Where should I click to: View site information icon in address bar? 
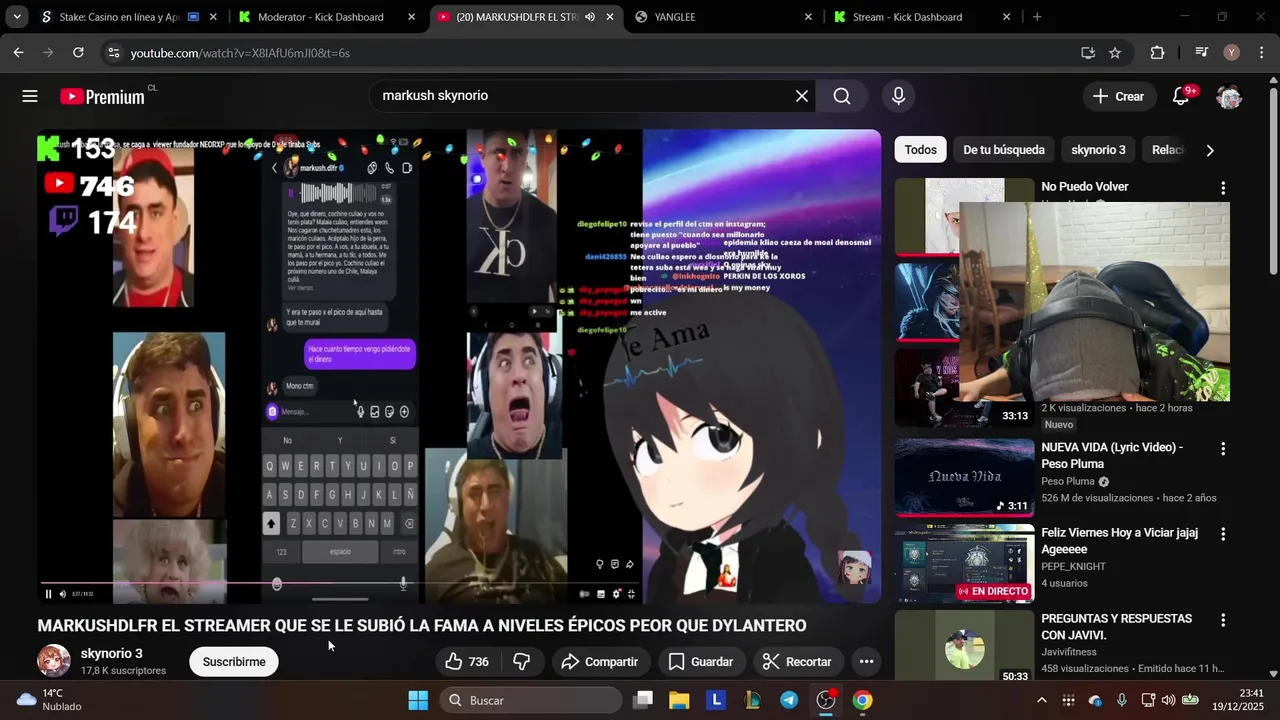click(x=113, y=53)
